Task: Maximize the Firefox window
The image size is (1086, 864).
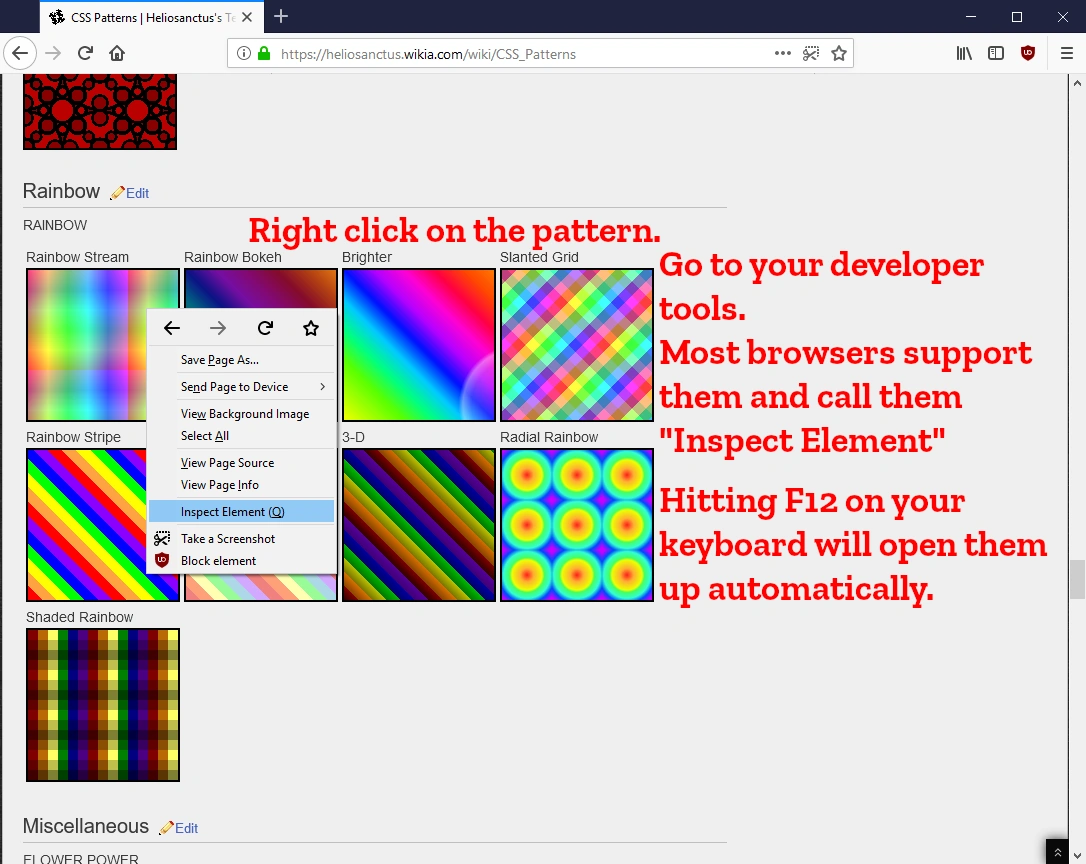Action: (1017, 17)
